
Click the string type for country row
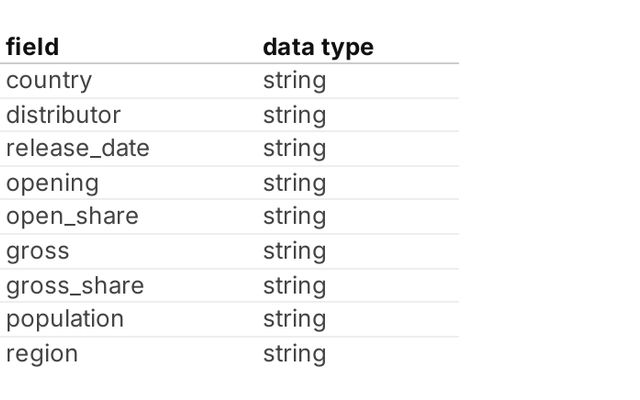(294, 81)
